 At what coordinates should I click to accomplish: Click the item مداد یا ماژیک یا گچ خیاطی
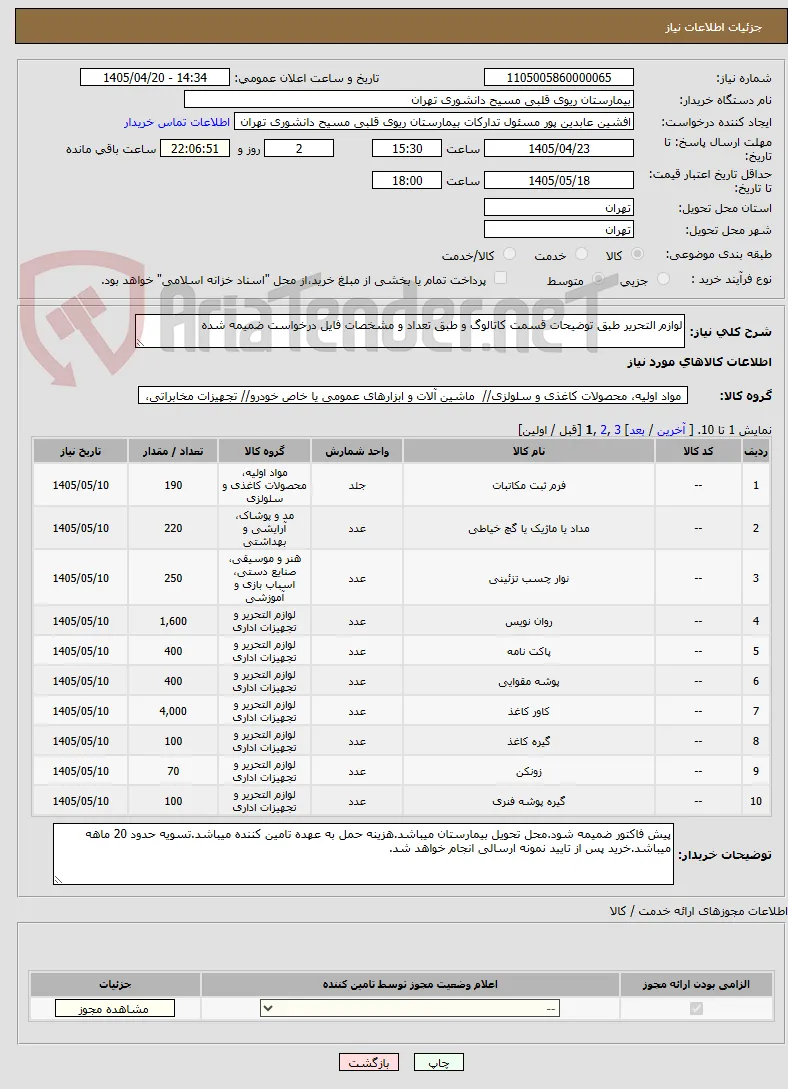529,529
